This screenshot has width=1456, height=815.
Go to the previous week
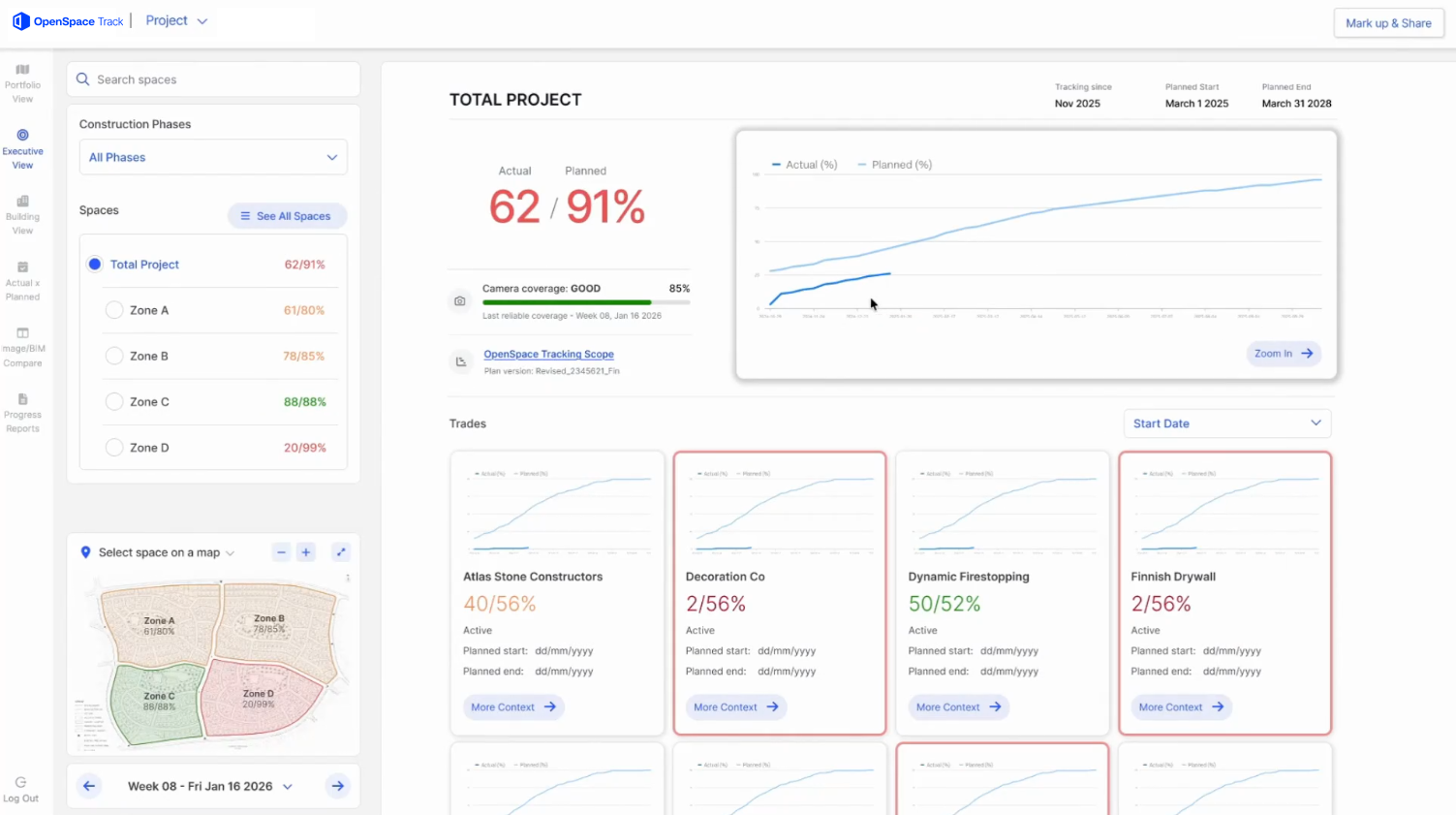(x=89, y=786)
